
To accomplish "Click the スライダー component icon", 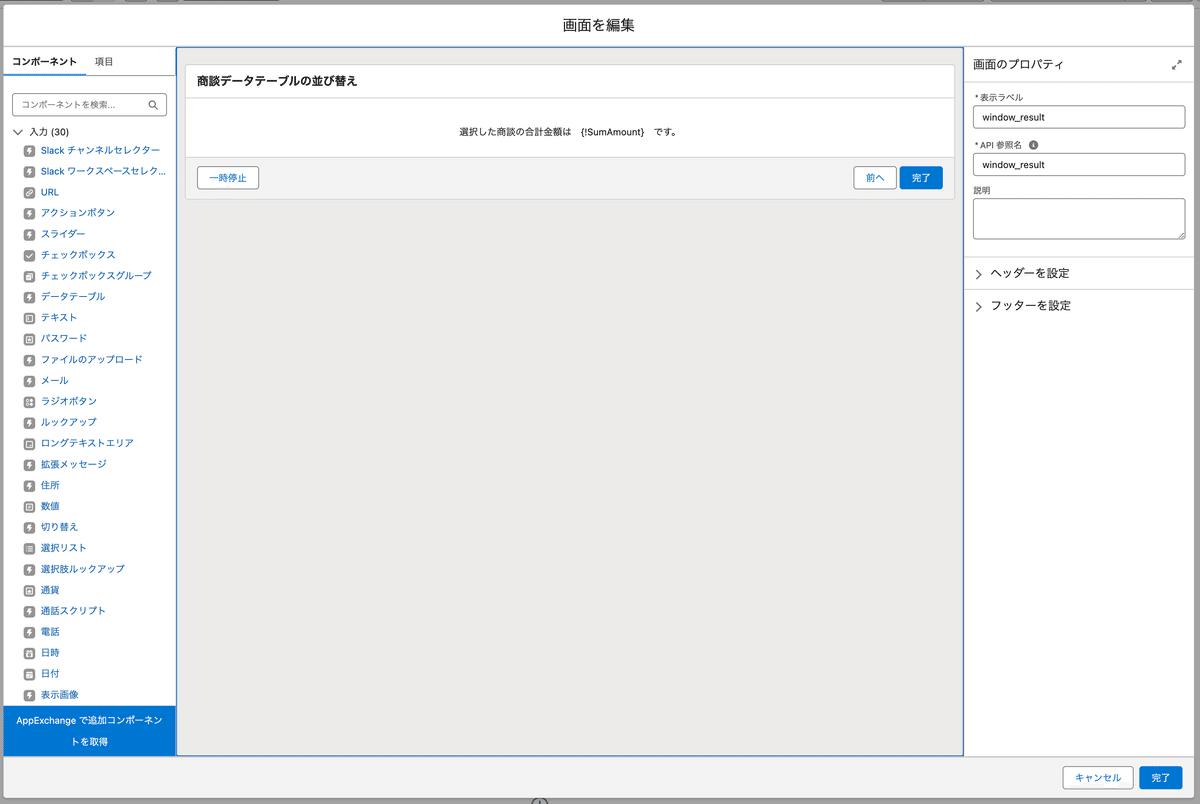I will pos(29,234).
